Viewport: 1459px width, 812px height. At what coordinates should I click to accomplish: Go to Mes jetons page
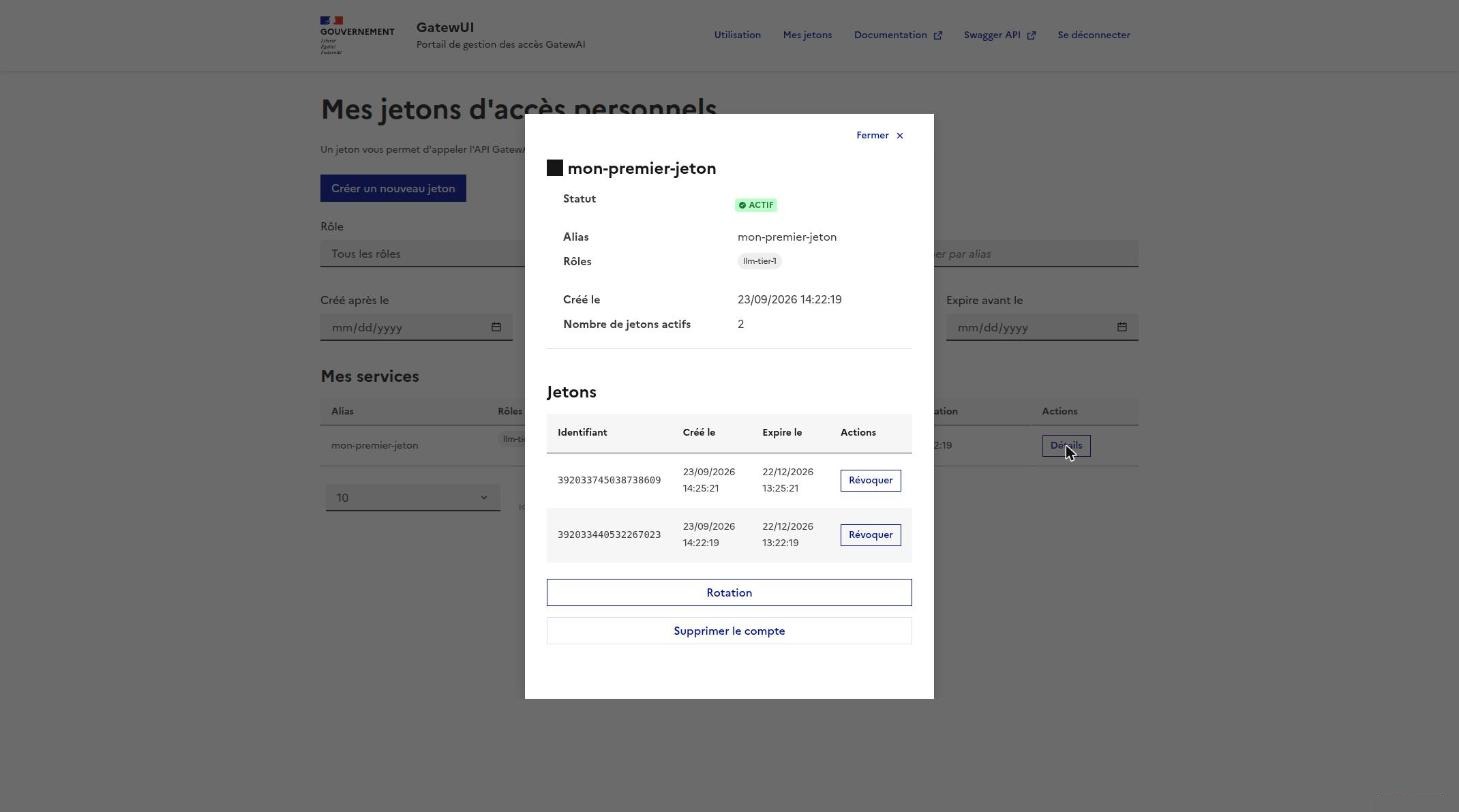coord(807,35)
